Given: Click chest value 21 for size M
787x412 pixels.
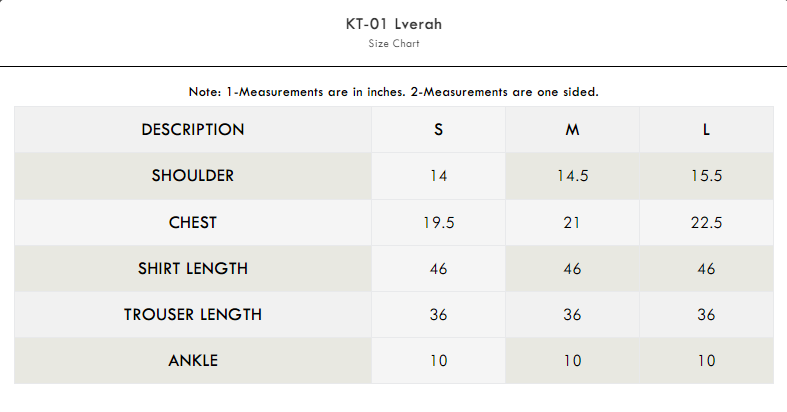Looking at the screenshot, I should tap(572, 222).
